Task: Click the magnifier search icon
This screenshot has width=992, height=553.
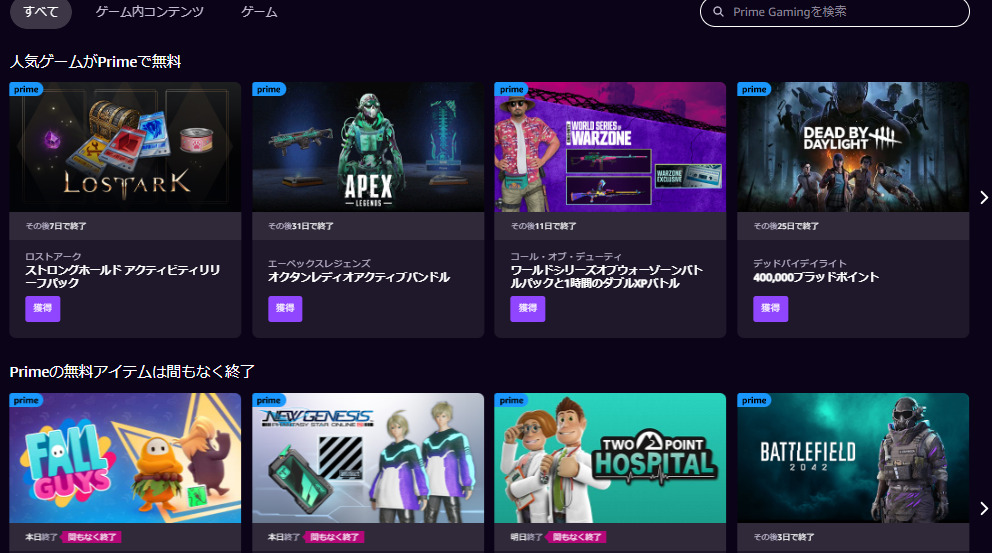Action: [x=718, y=11]
